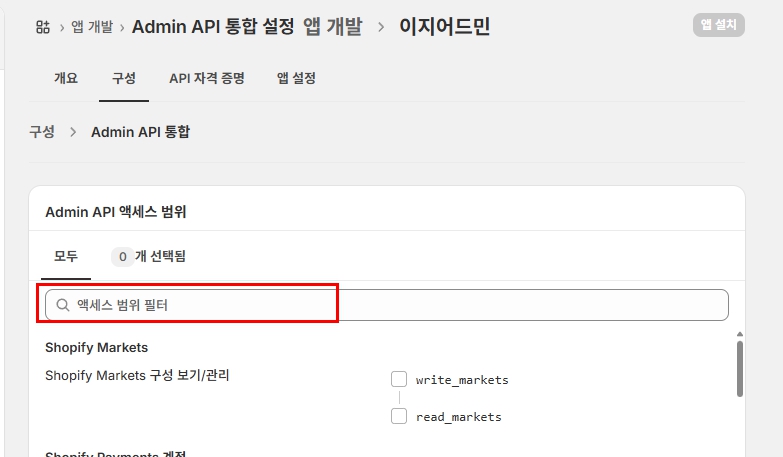Click the scope list scrollbar thumb
The height and width of the screenshot is (457, 783).
click(739, 369)
